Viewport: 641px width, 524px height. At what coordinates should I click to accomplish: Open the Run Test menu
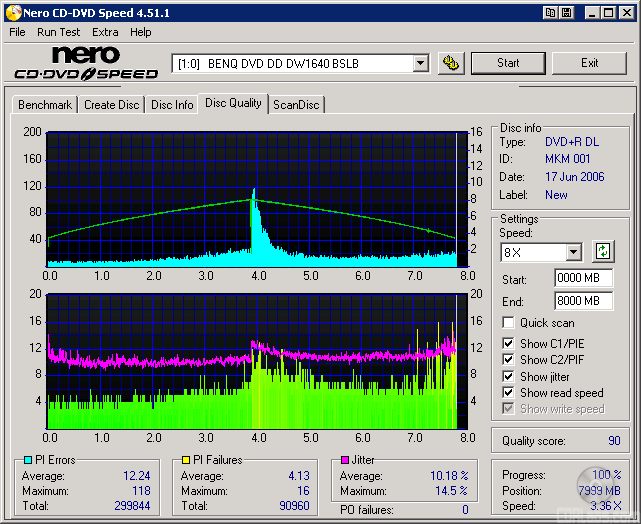click(x=59, y=32)
